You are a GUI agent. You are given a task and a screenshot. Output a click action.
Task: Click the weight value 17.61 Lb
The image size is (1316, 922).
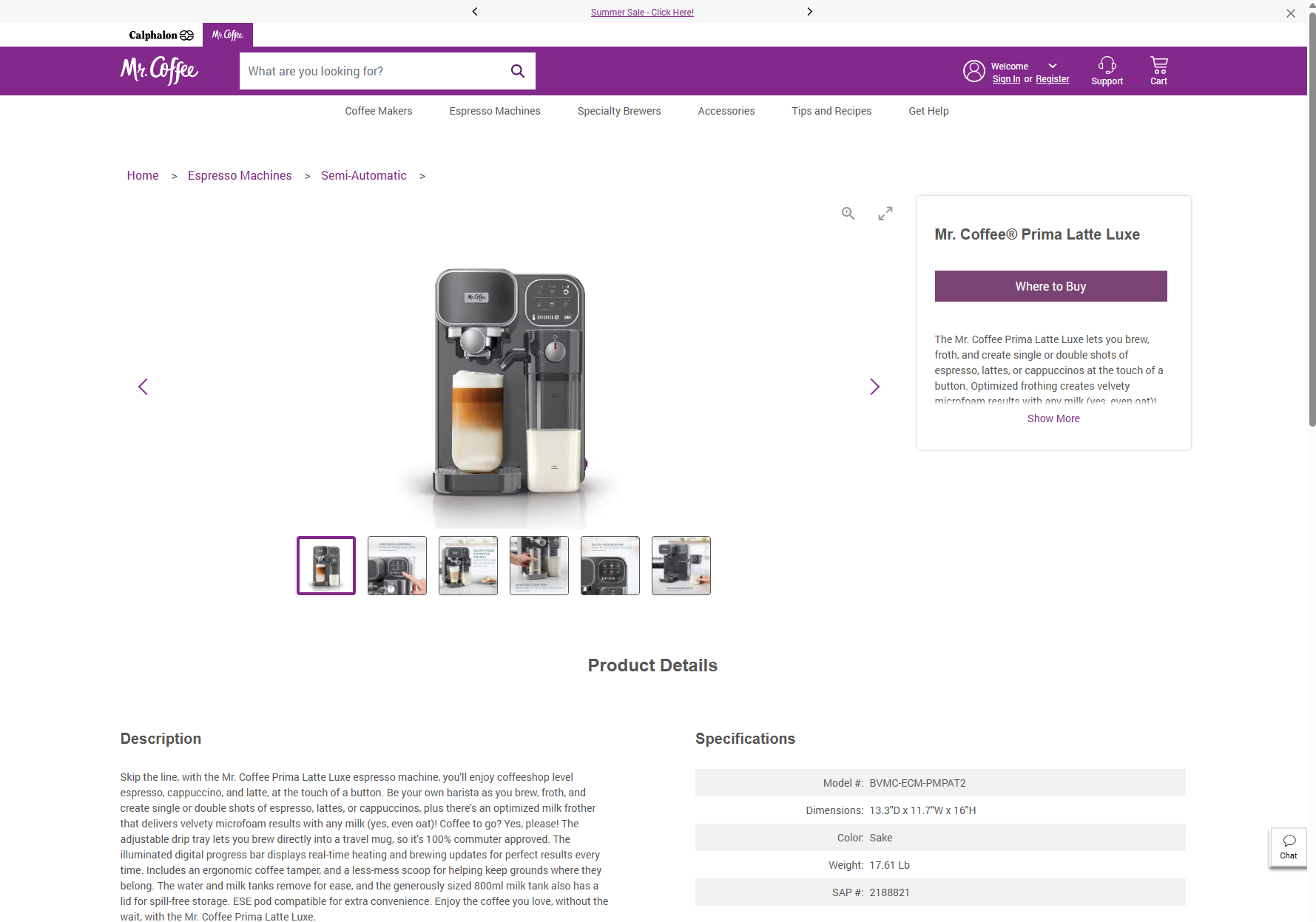point(889,865)
